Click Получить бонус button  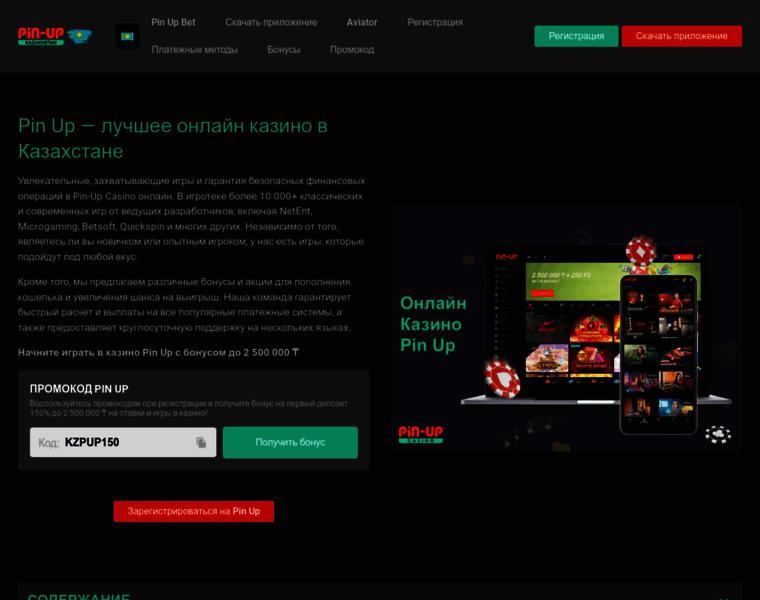tap(290, 442)
